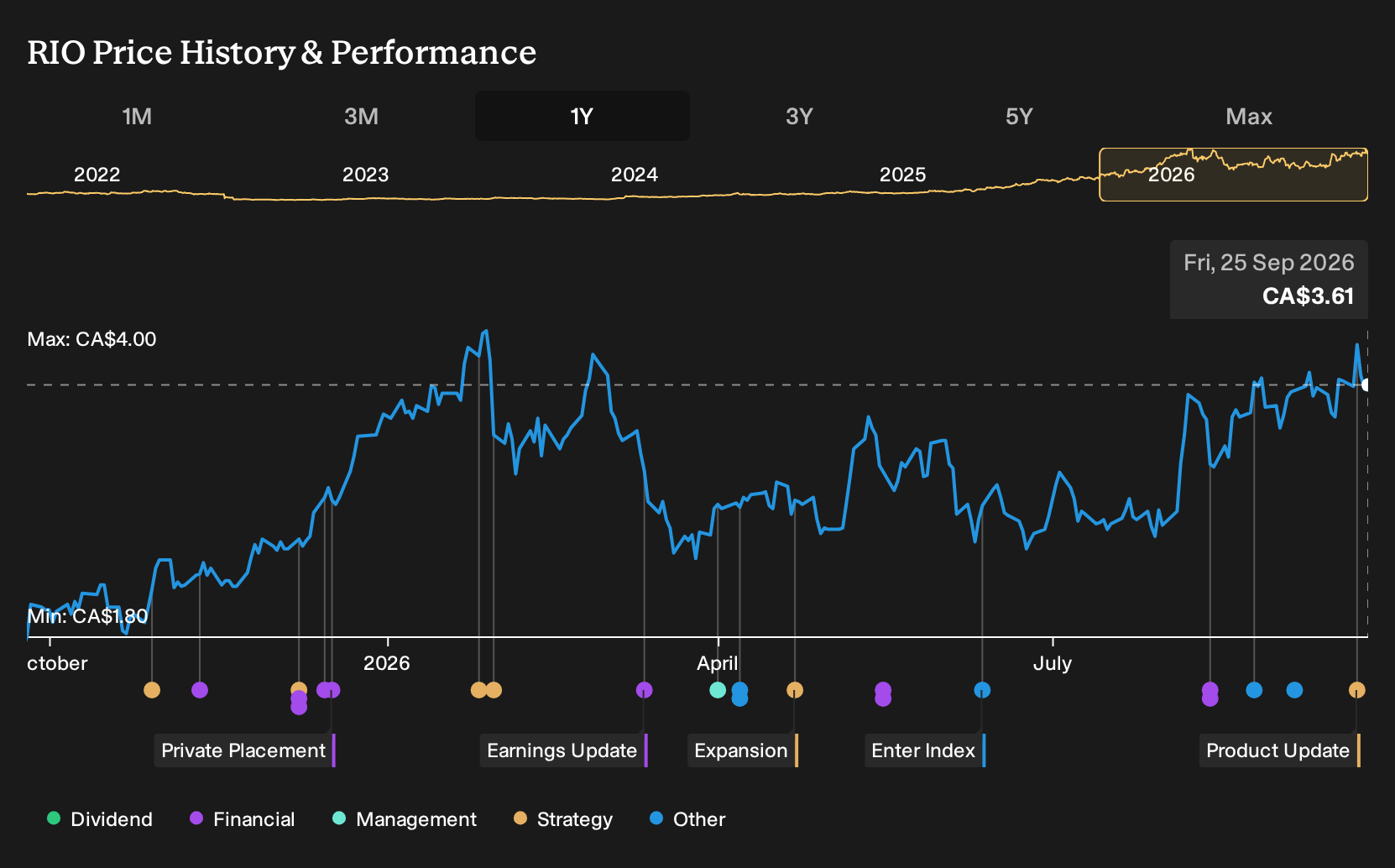Click the rightmost blue Other event dot
Screen dimensions: 1395x868
tap(1295, 690)
